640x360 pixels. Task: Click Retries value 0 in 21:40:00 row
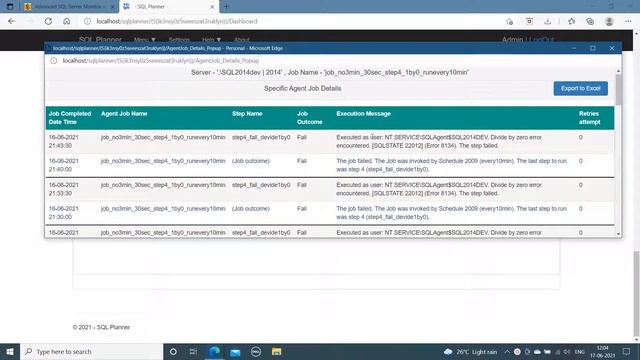point(580,161)
